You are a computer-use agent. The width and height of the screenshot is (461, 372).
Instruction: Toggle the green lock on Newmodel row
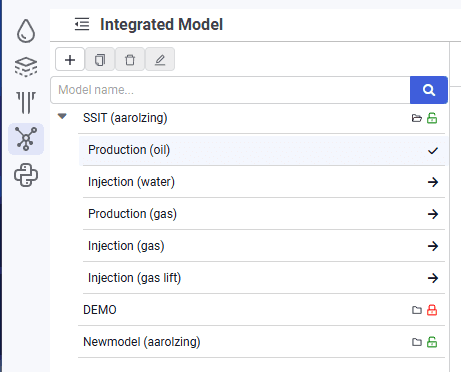point(432,342)
